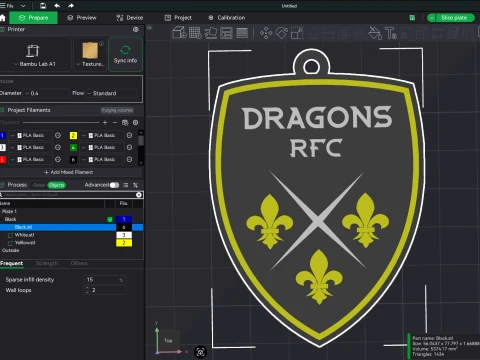Screen dimensions: 480x360
Task: Click the search plate and object field
Action: pyautogui.click(x=68, y=195)
